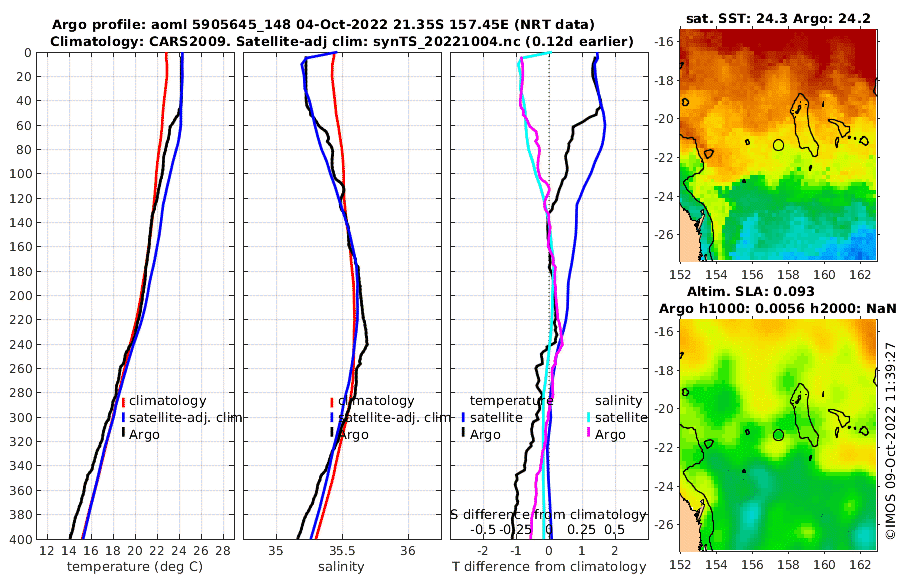This screenshot has height=580, width=900.
Task: Click the float location circle on SLA map
Action: tap(778, 435)
